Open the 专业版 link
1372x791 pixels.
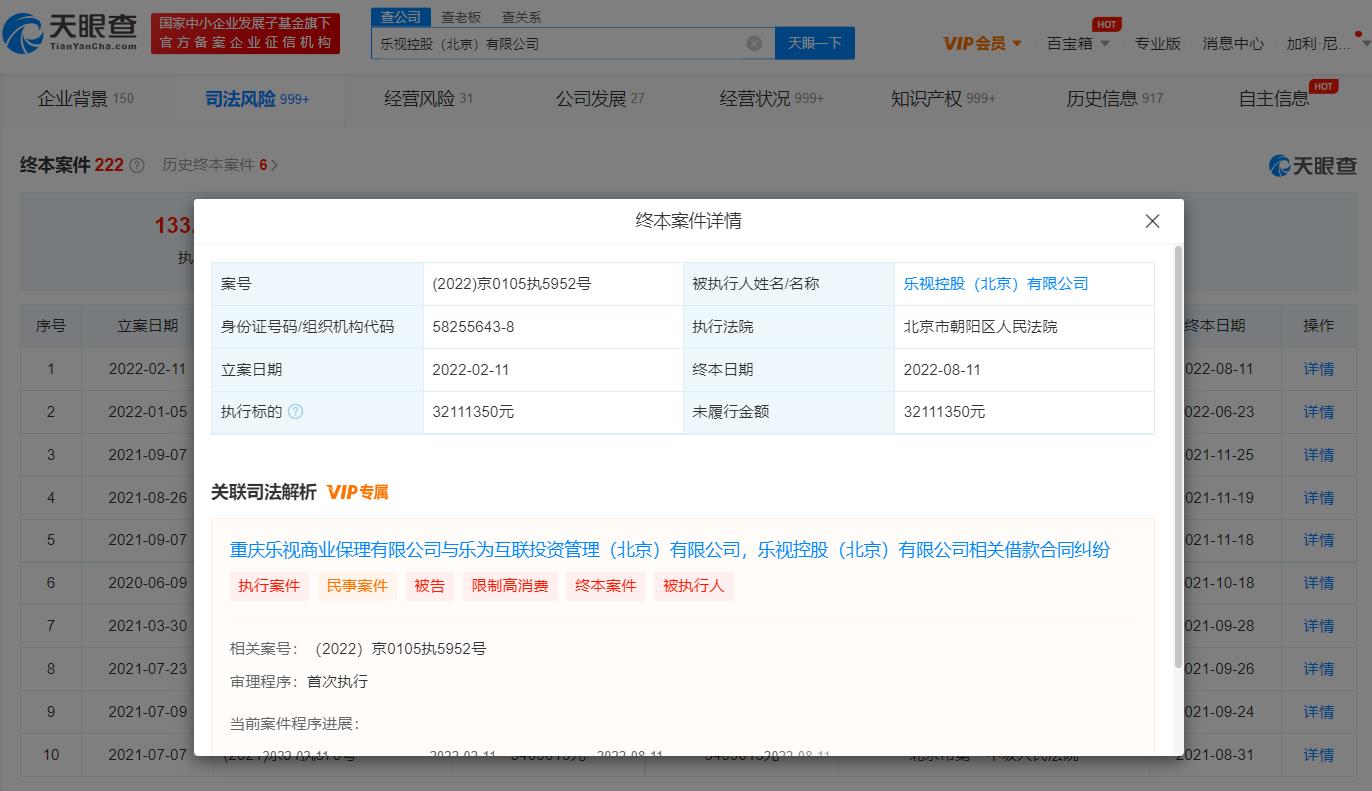click(1158, 43)
